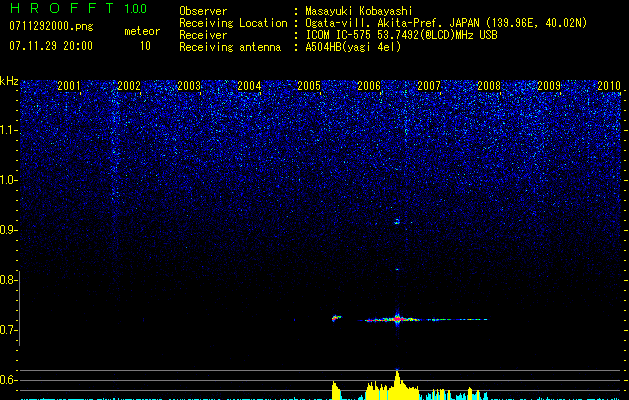Click the 2009 time axis marker
Image resolution: width=629 pixels, height=400 pixels.
click(x=549, y=85)
